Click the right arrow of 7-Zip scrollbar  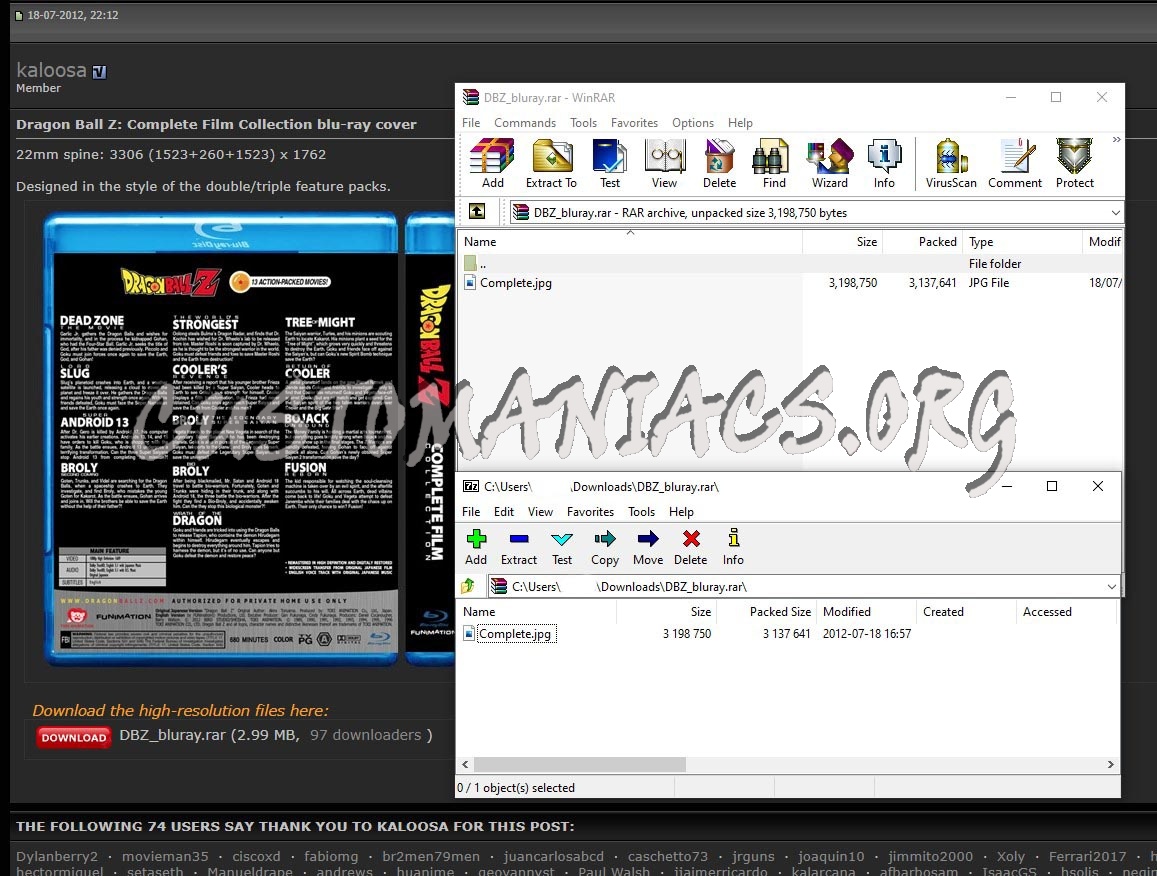(x=1111, y=765)
